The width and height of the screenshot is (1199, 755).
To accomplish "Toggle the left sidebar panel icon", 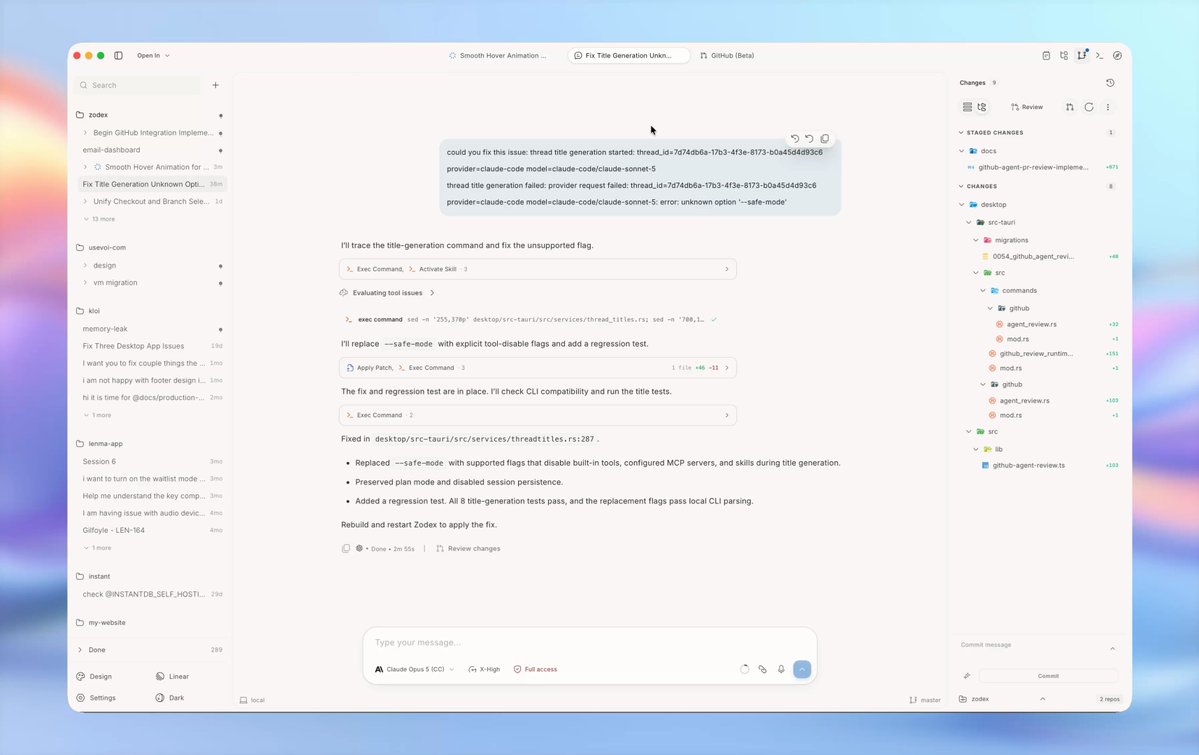I will click(119, 55).
